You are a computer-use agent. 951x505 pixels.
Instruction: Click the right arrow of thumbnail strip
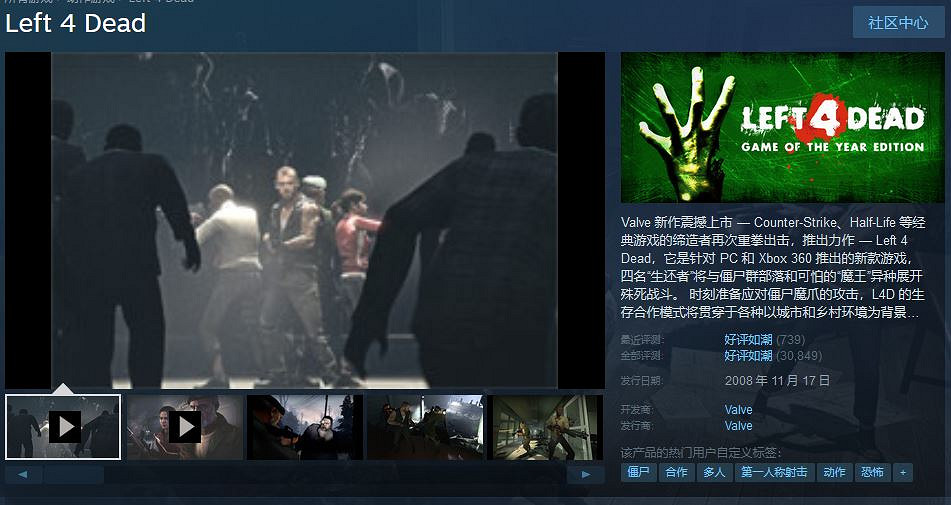[586, 474]
